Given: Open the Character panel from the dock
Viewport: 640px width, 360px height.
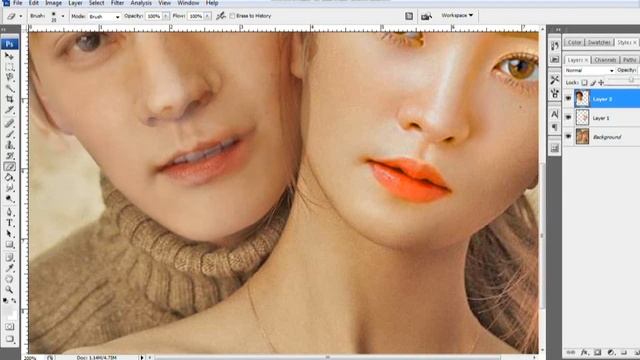Looking at the screenshot, I should point(554,113).
